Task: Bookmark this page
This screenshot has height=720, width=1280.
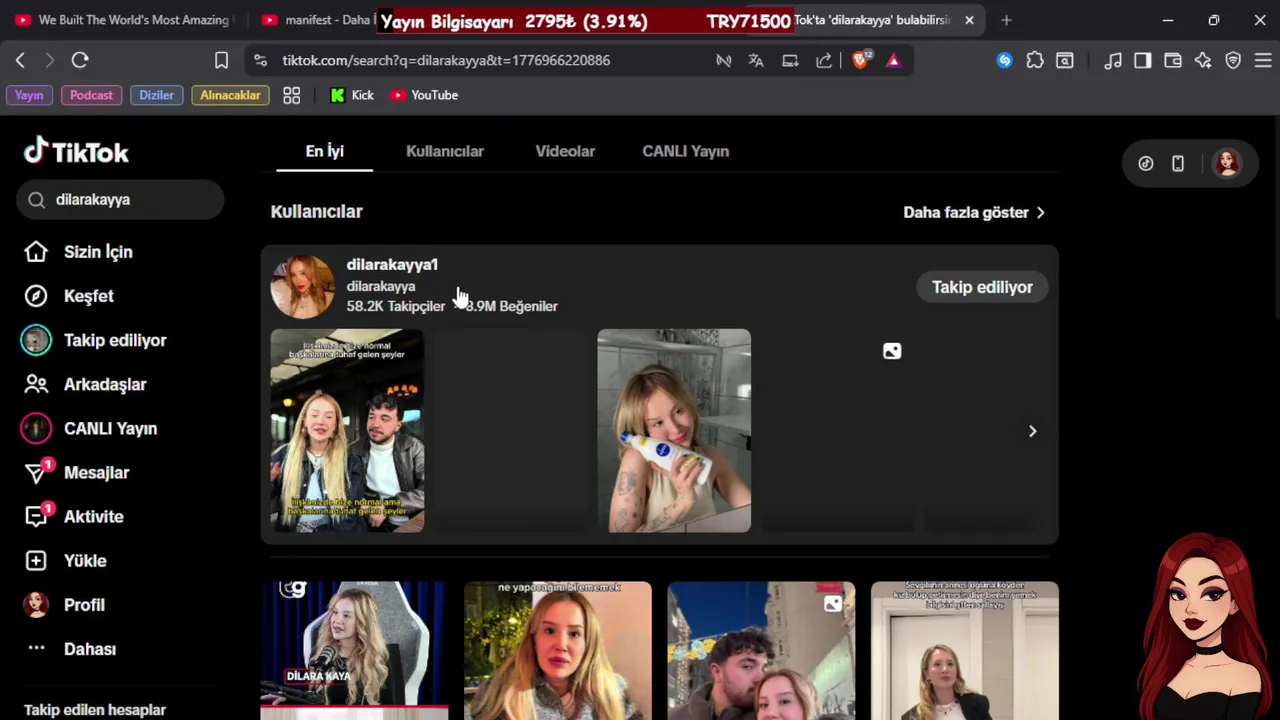Action: pos(221,60)
